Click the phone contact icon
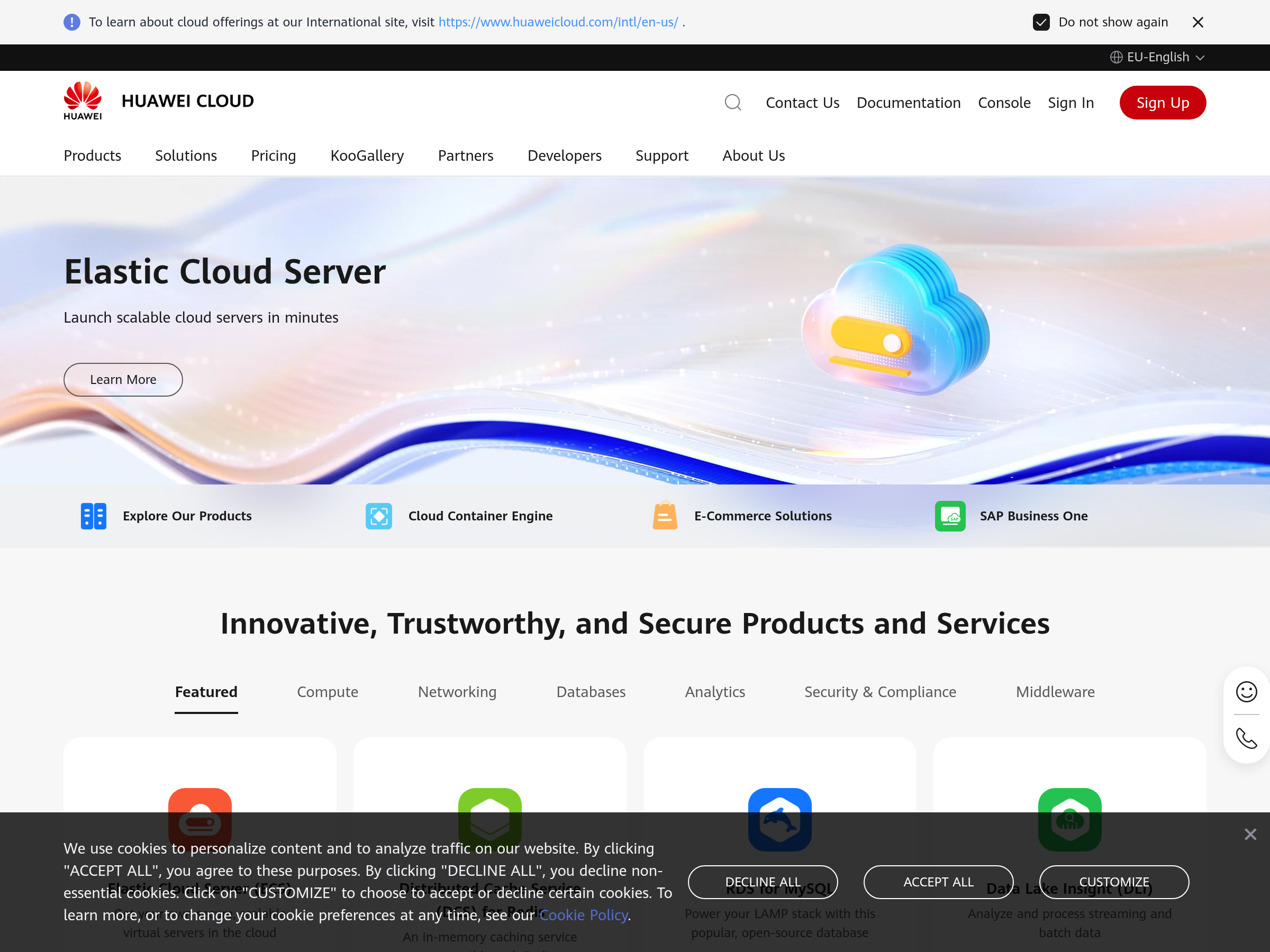This screenshot has height=952, width=1270. click(x=1247, y=738)
